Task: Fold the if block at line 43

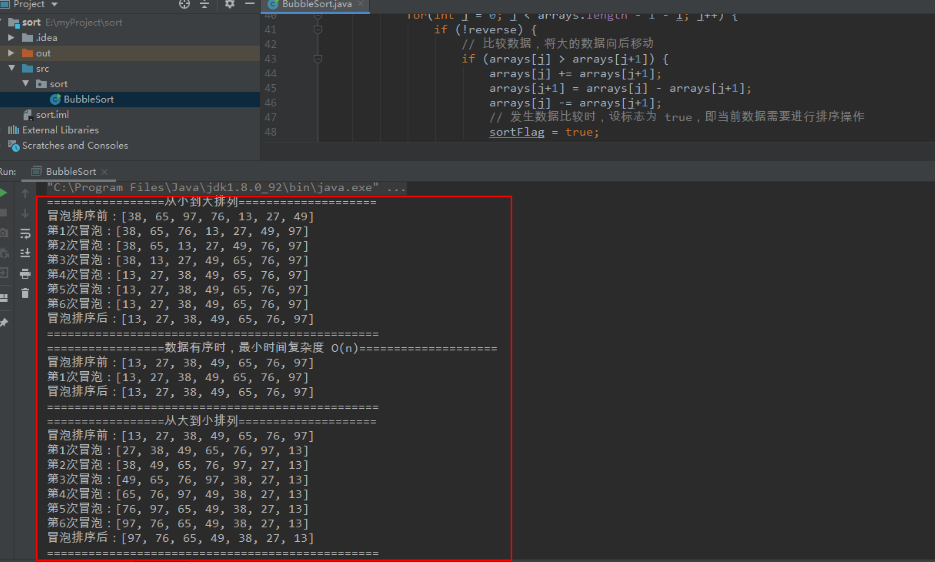Action: pyautogui.click(x=318, y=58)
